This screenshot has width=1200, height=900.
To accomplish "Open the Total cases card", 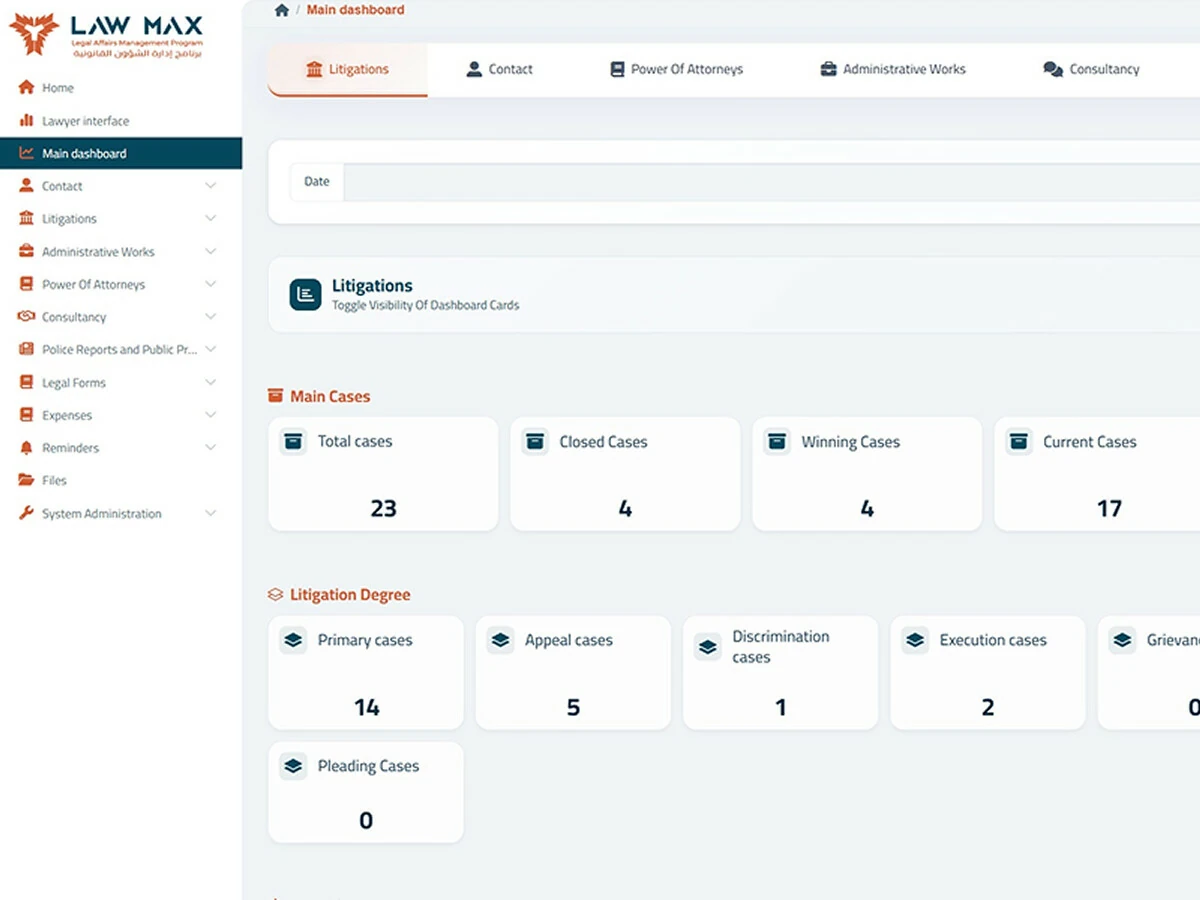I will (383, 474).
